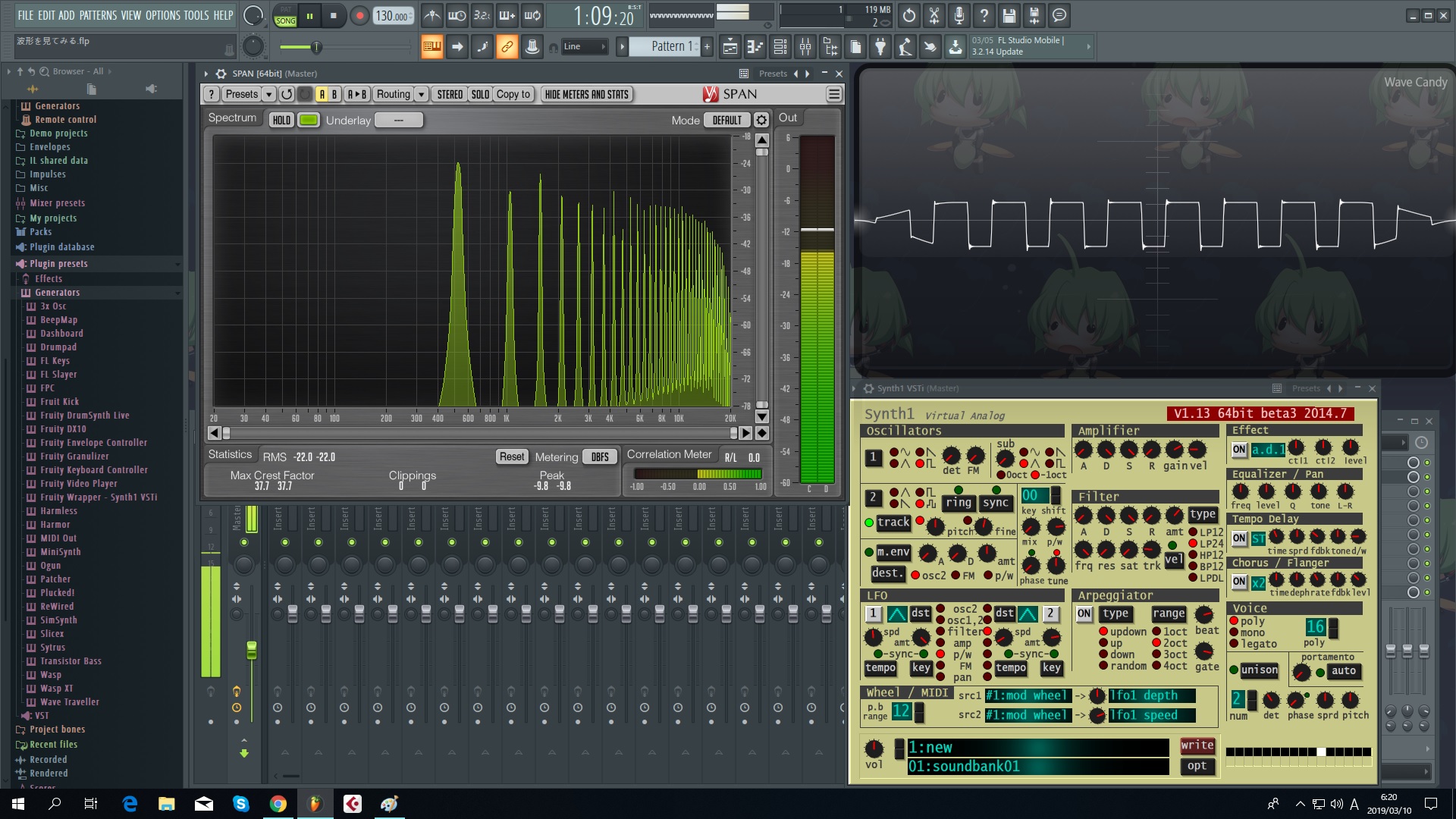The width and height of the screenshot is (1456, 819).
Task: Toggle STEREO mode in SPAN
Action: (x=450, y=94)
